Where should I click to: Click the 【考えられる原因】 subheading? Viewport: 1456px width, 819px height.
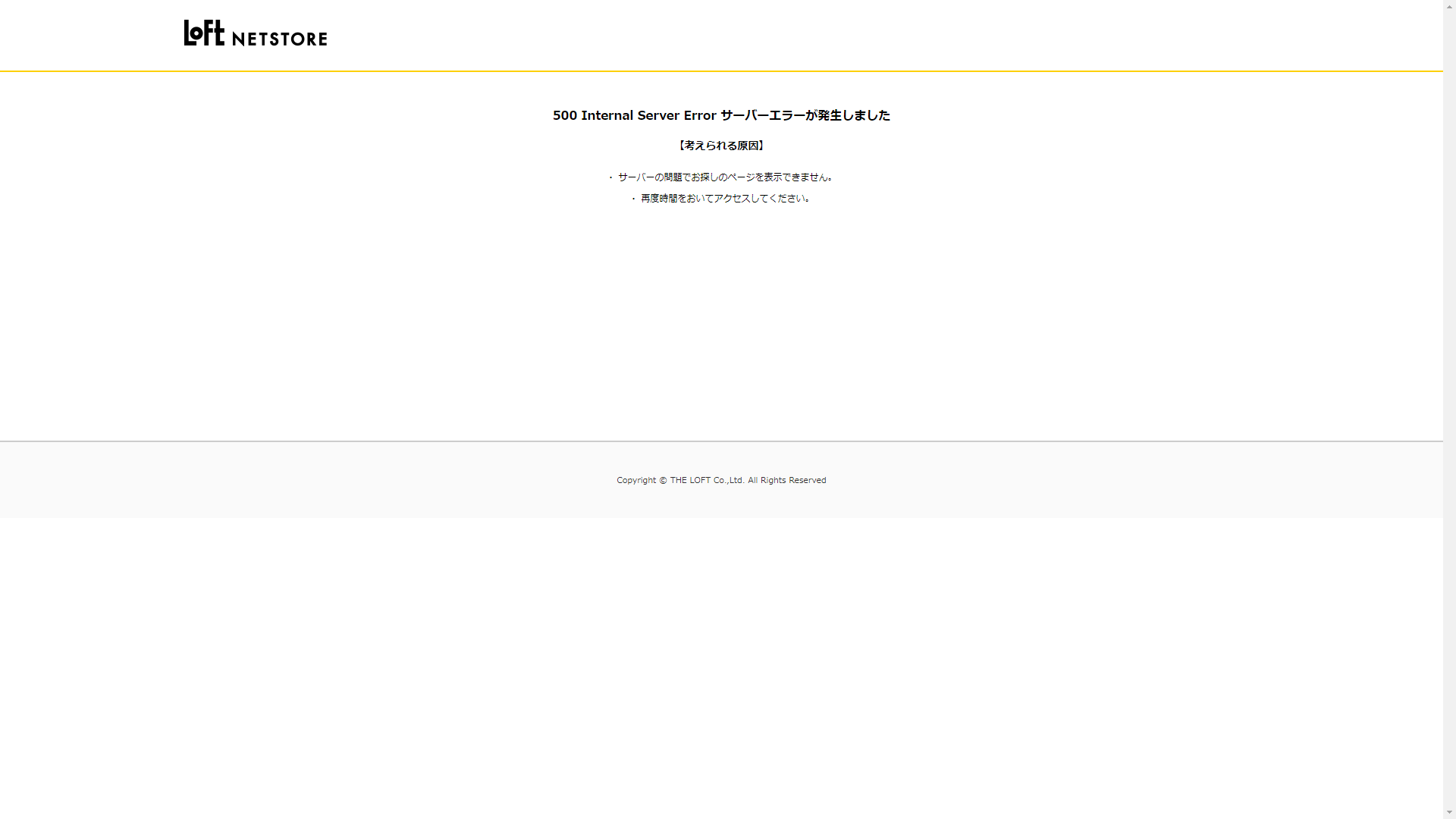click(x=721, y=146)
